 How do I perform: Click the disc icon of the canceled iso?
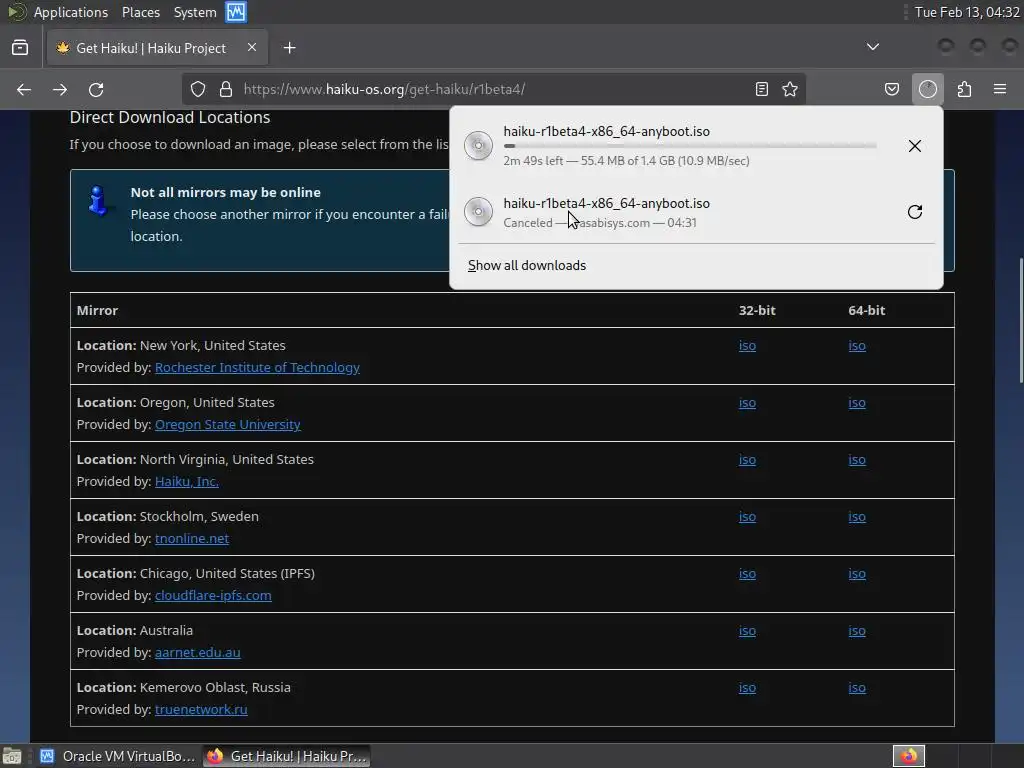tap(478, 212)
